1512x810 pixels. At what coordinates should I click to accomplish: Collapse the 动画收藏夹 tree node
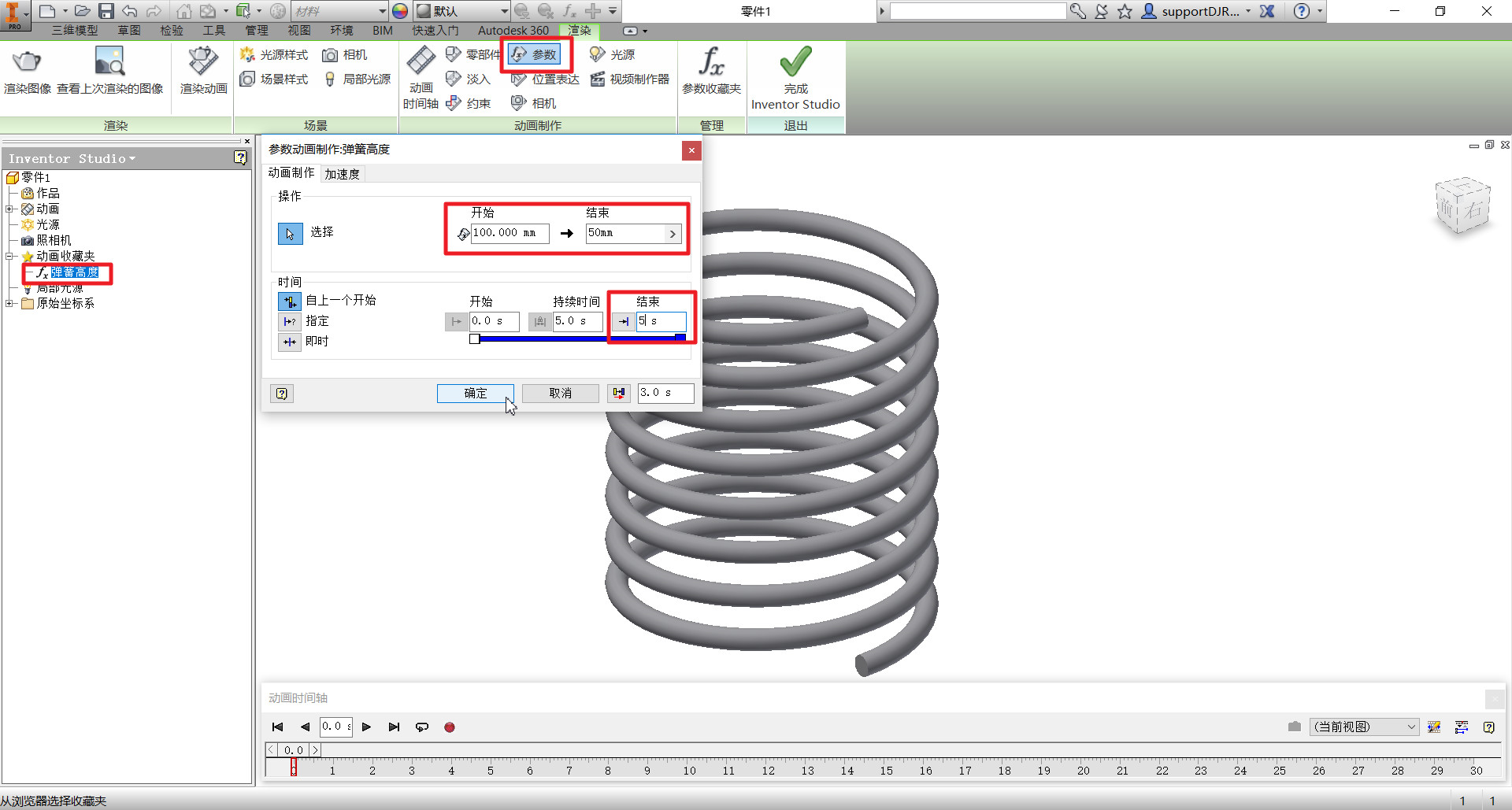[9, 256]
